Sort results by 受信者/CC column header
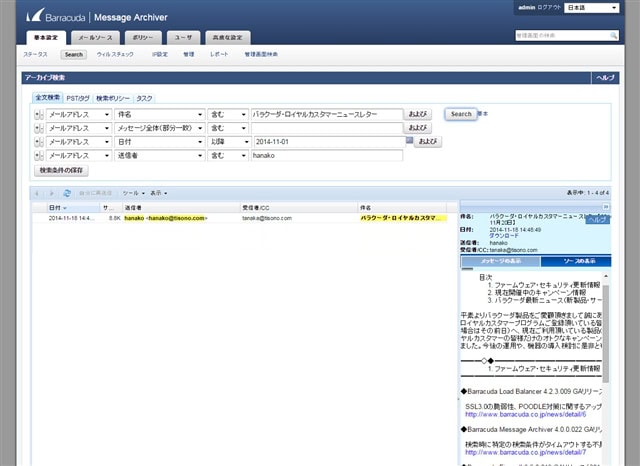This screenshot has width=640, height=466. 299,208
